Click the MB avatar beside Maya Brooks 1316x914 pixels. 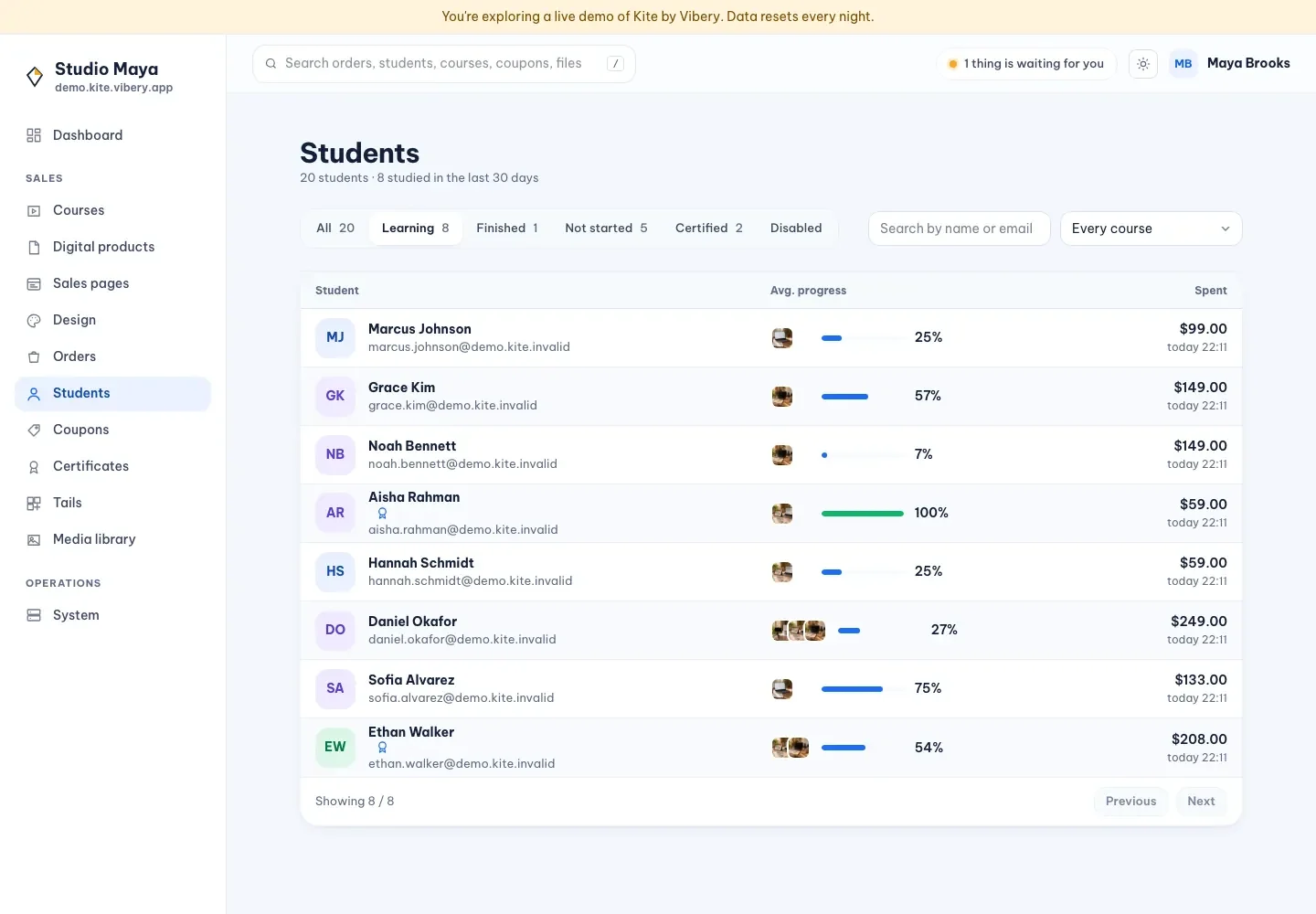(1183, 64)
